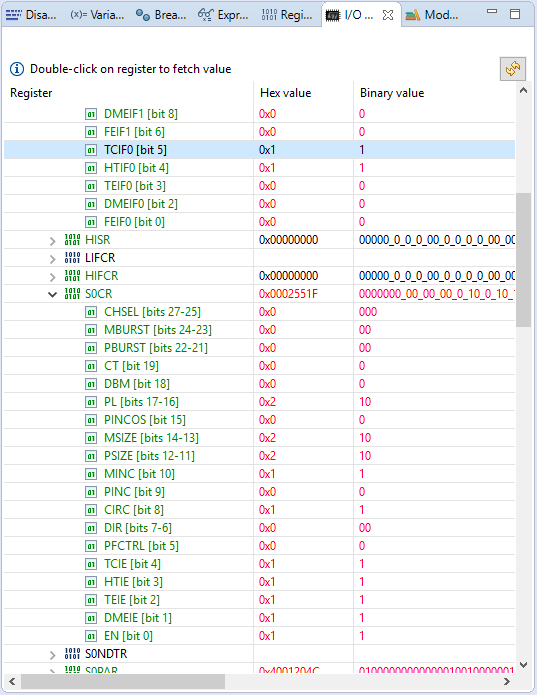
Task: Click the vertical scrollbar thumb
Action: click(x=523, y=260)
